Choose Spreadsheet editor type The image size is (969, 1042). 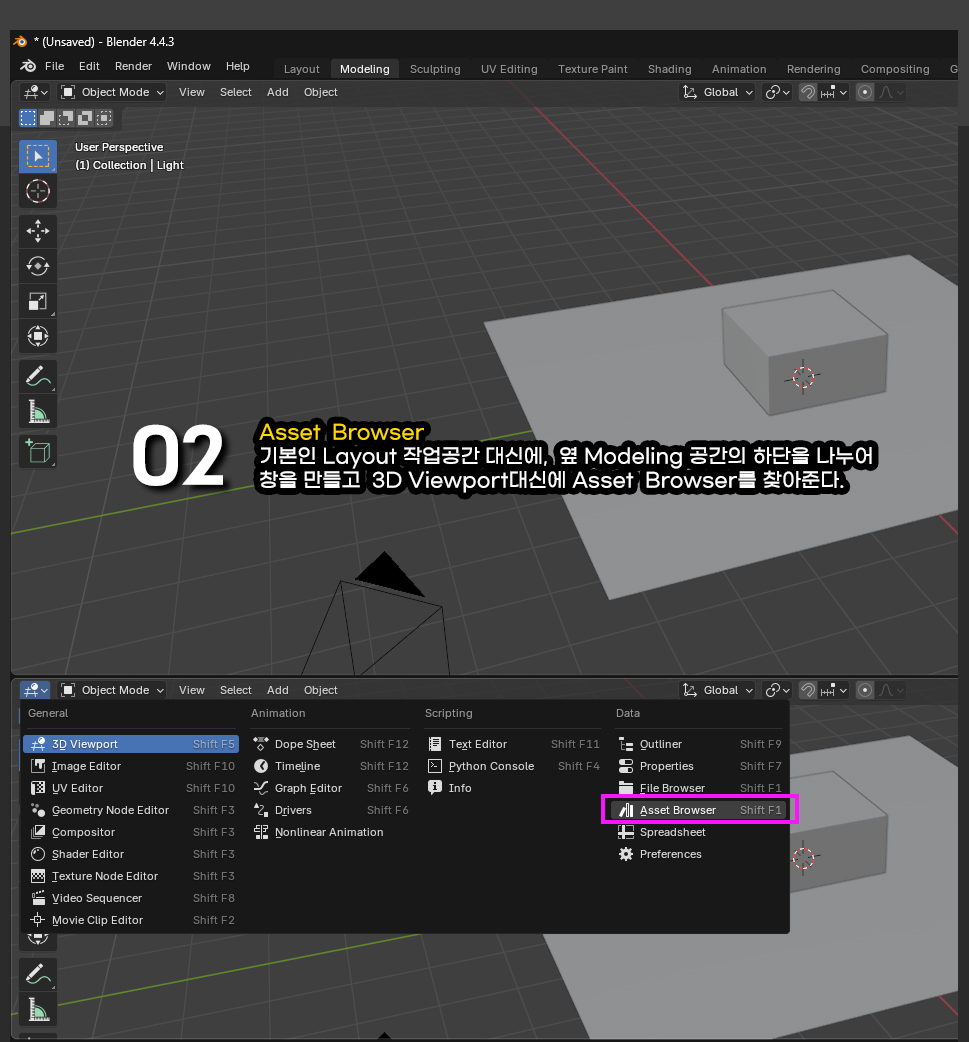point(700,832)
